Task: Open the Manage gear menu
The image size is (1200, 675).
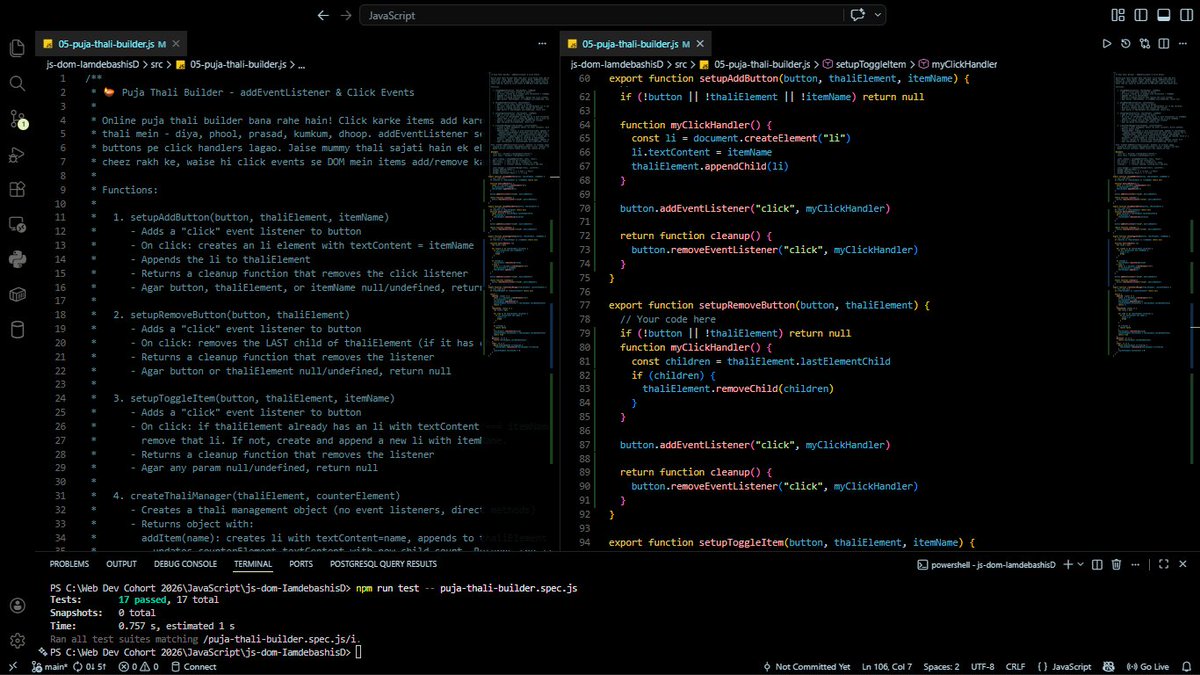Action: [x=16, y=640]
